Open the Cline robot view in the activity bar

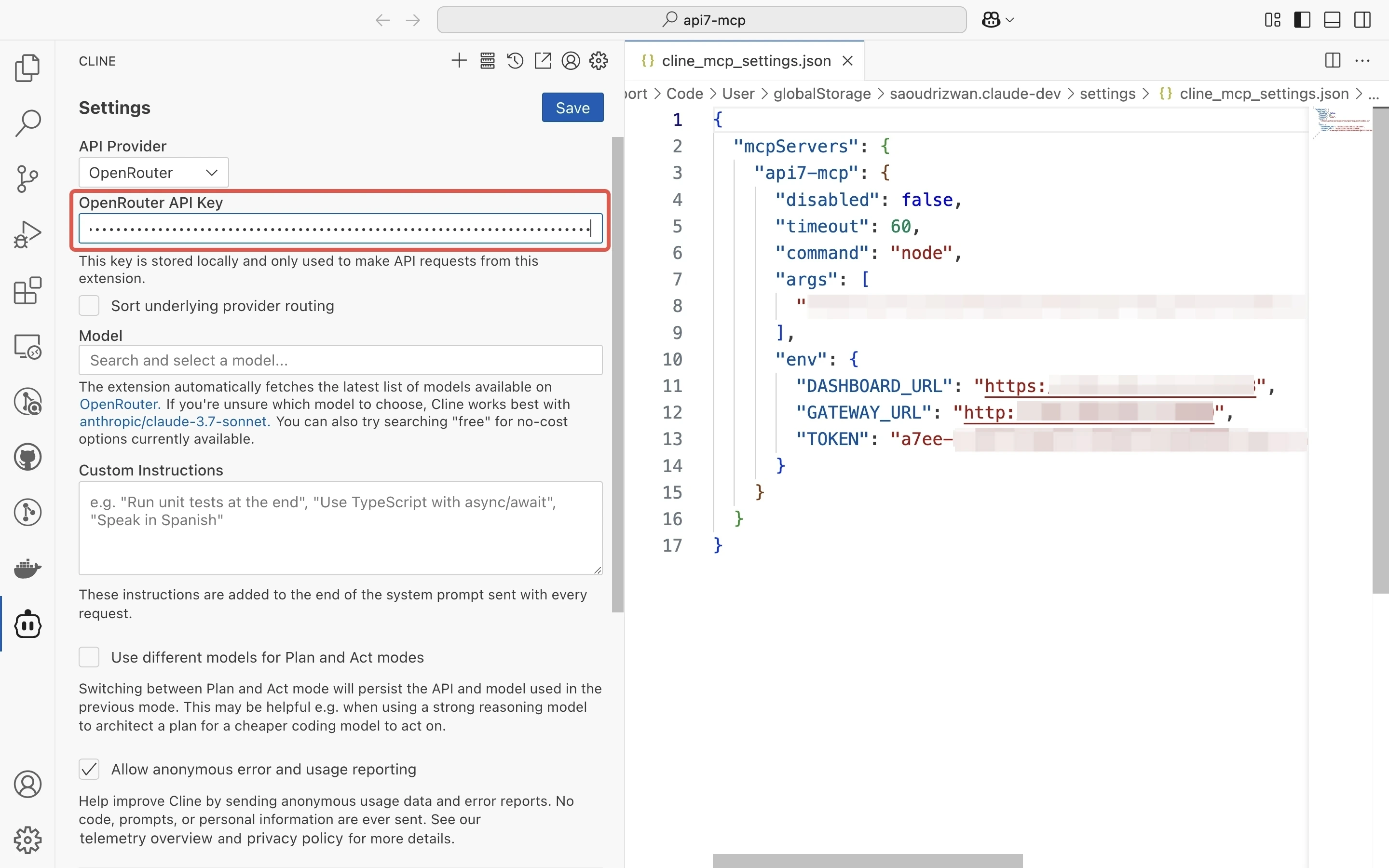(27, 624)
